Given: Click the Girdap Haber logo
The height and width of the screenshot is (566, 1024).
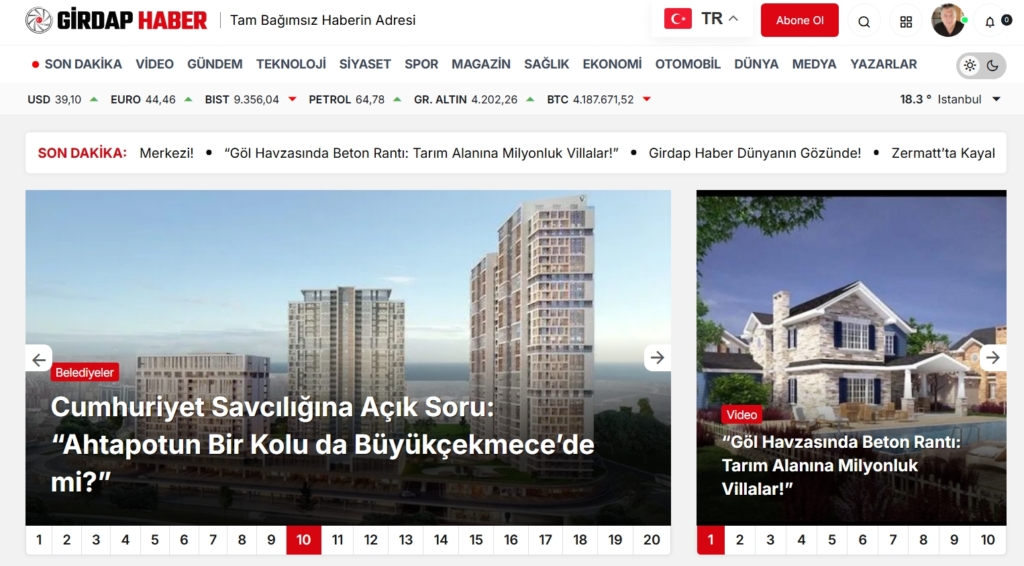Looking at the screenshot, I should click(116, 20).
